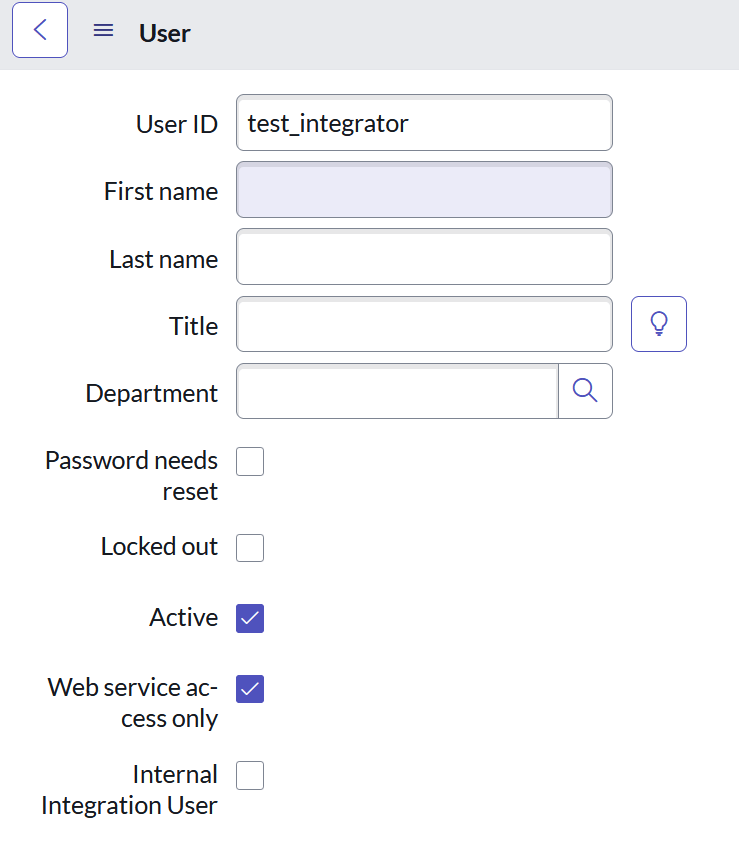Tick the Internal Integration User checkbox

pos(250,776)
